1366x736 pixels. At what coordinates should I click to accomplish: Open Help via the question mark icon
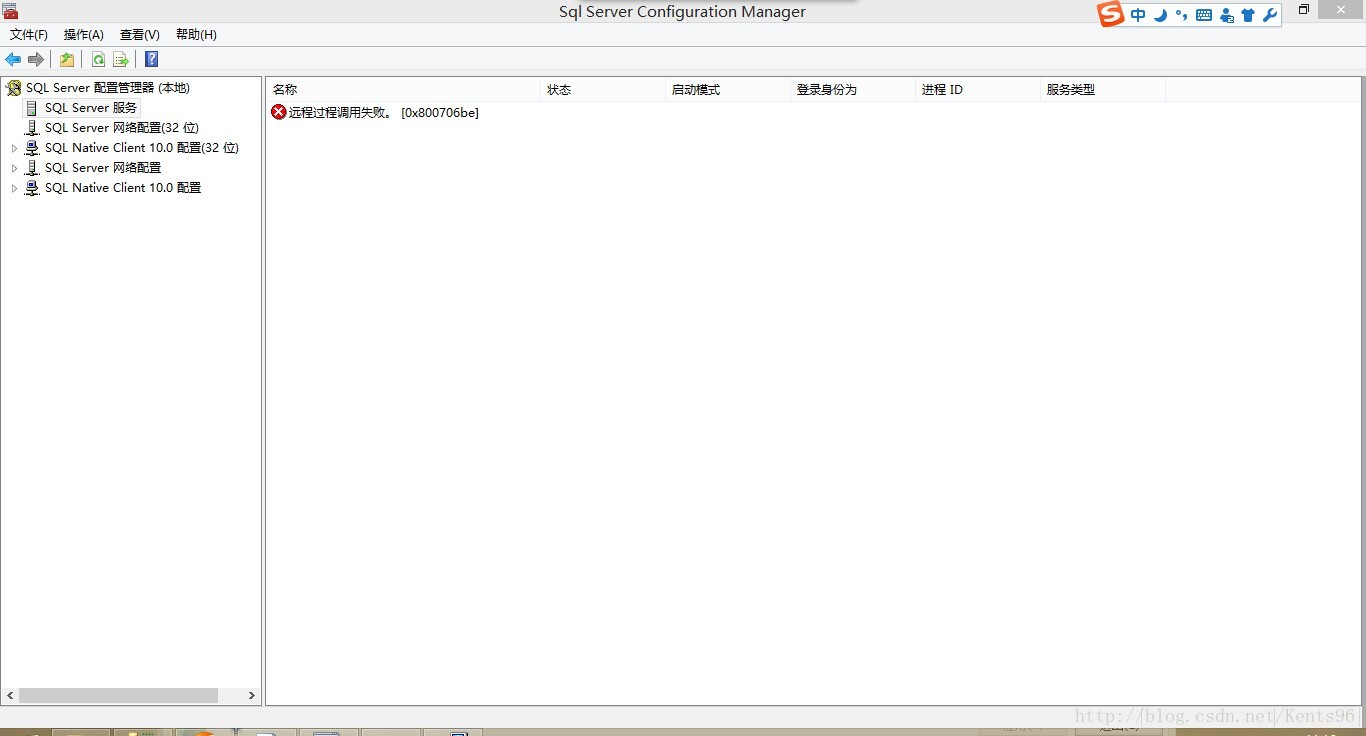(152, 60)
